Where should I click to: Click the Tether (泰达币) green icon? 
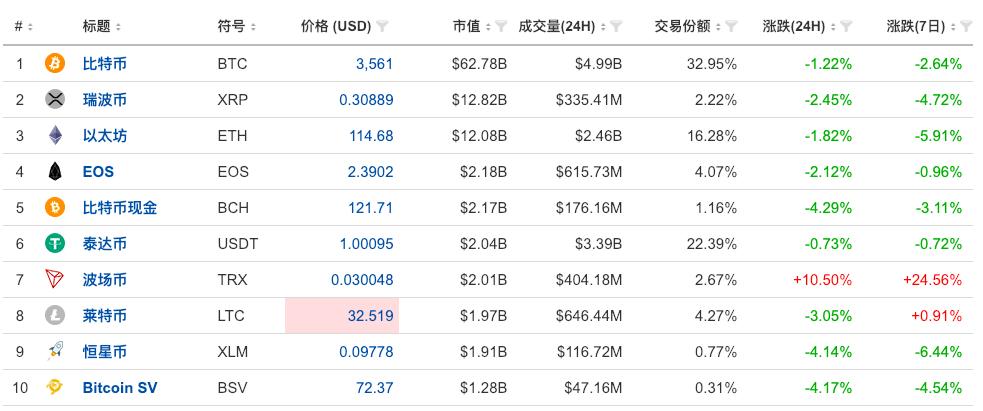tap(55, 243)
